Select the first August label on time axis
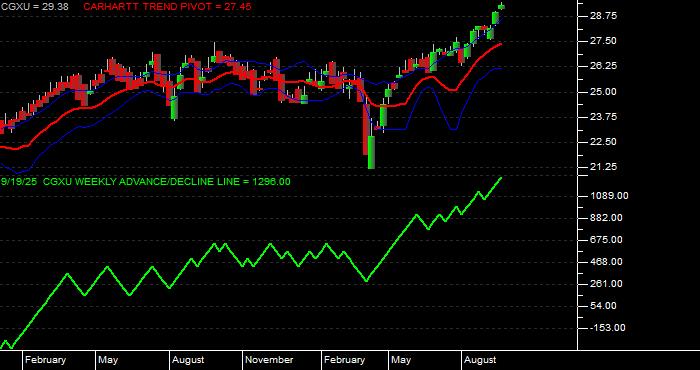Image resolution: width=700 pixels, height=370 pixels. point(188,360)
